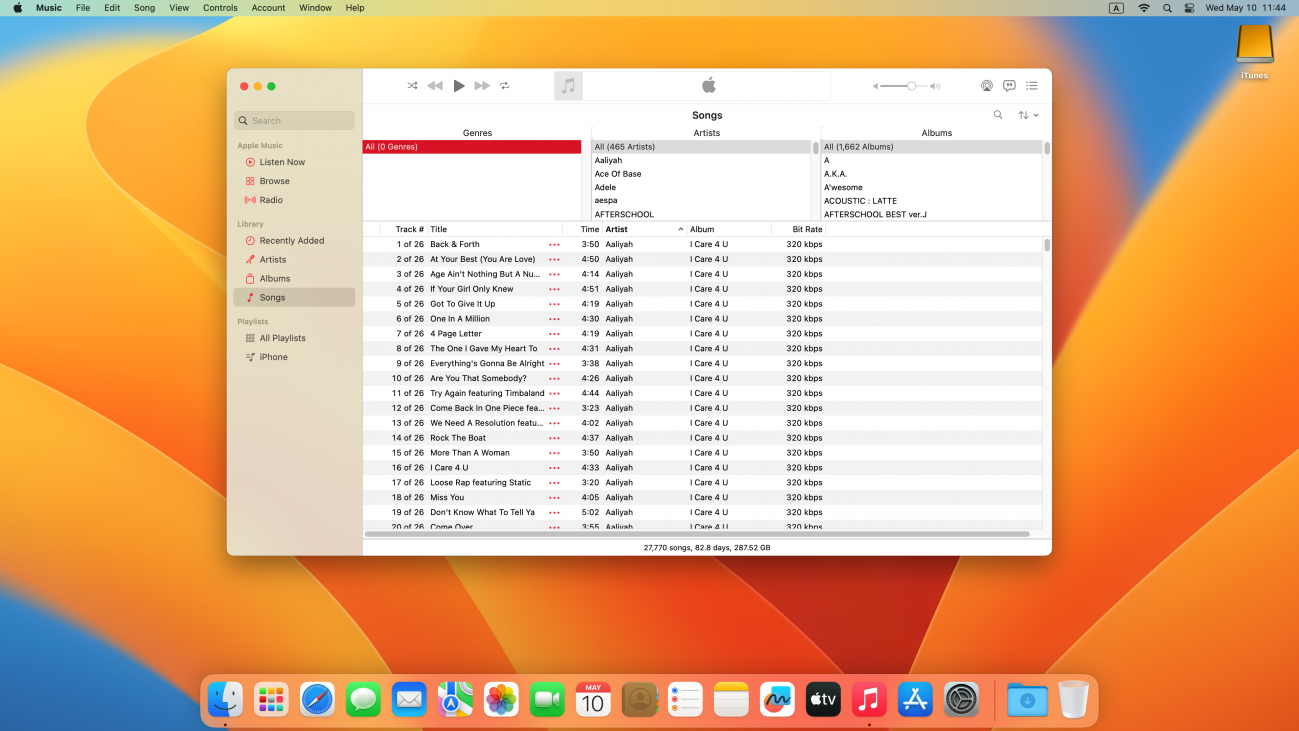The height and width of the screenshot is (731, 1299).
Task: Open more options for One In A Million
Action: (x=554, y=319)
